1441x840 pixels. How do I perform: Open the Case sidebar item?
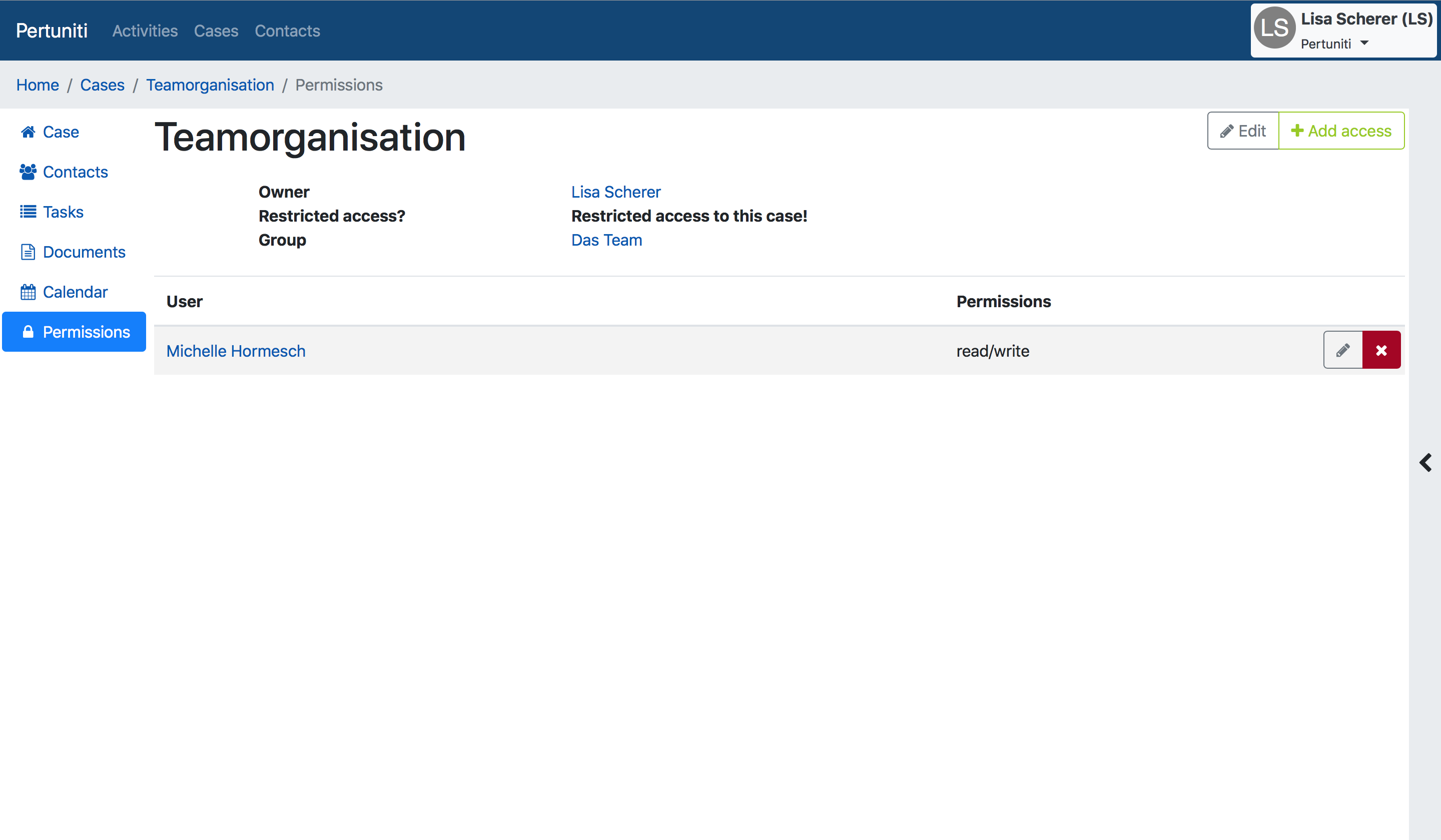74,132
